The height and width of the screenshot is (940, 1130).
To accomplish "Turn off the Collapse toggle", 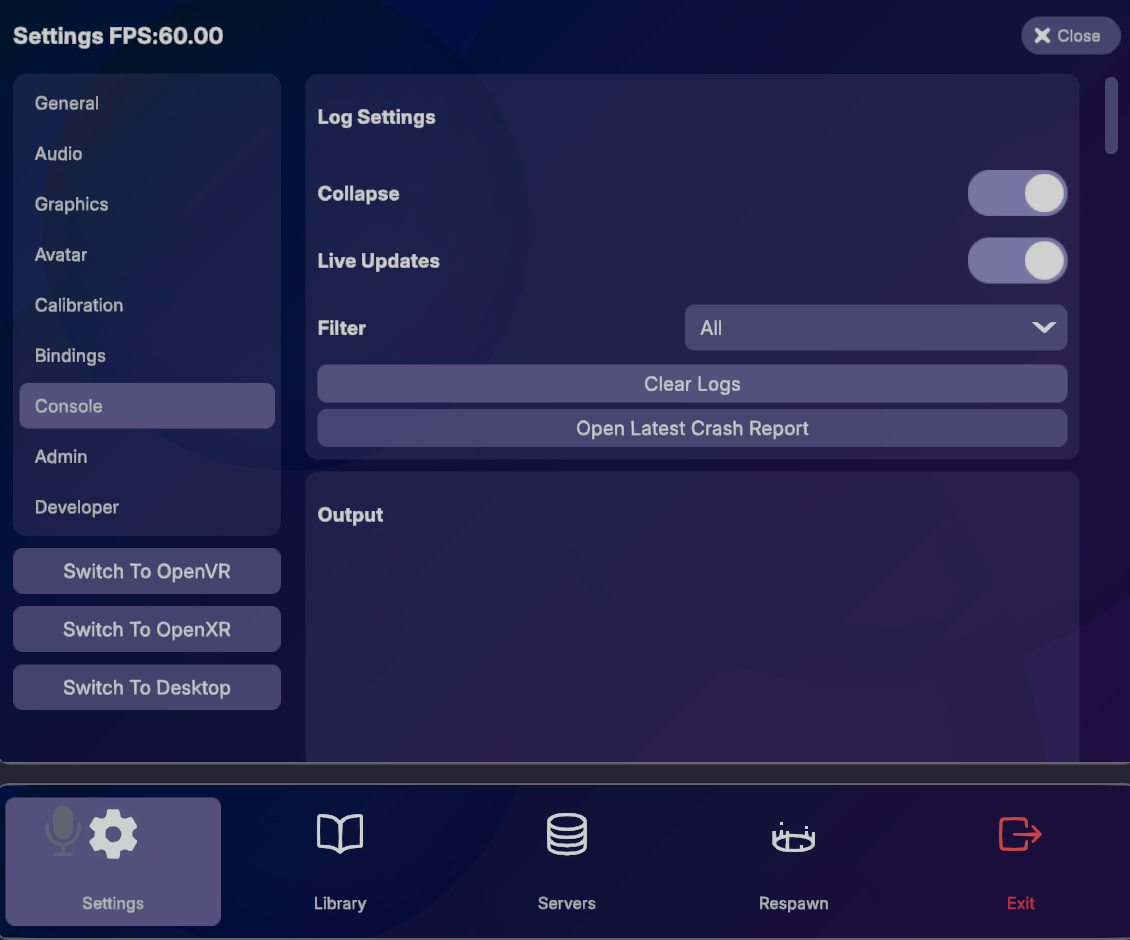I will [x=1017, y=192].
